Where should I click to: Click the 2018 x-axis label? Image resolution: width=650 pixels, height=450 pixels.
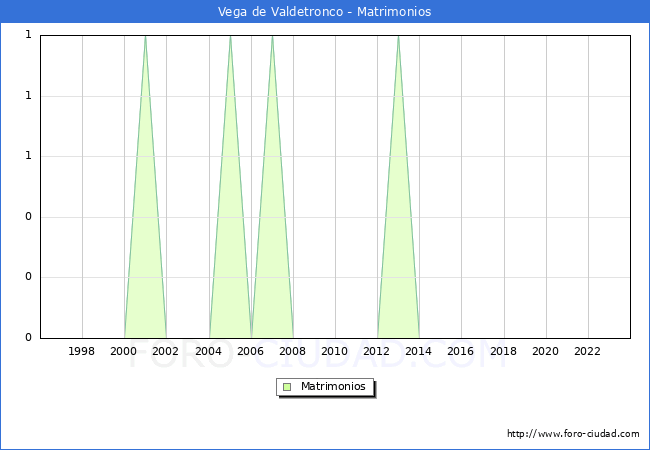504,351
